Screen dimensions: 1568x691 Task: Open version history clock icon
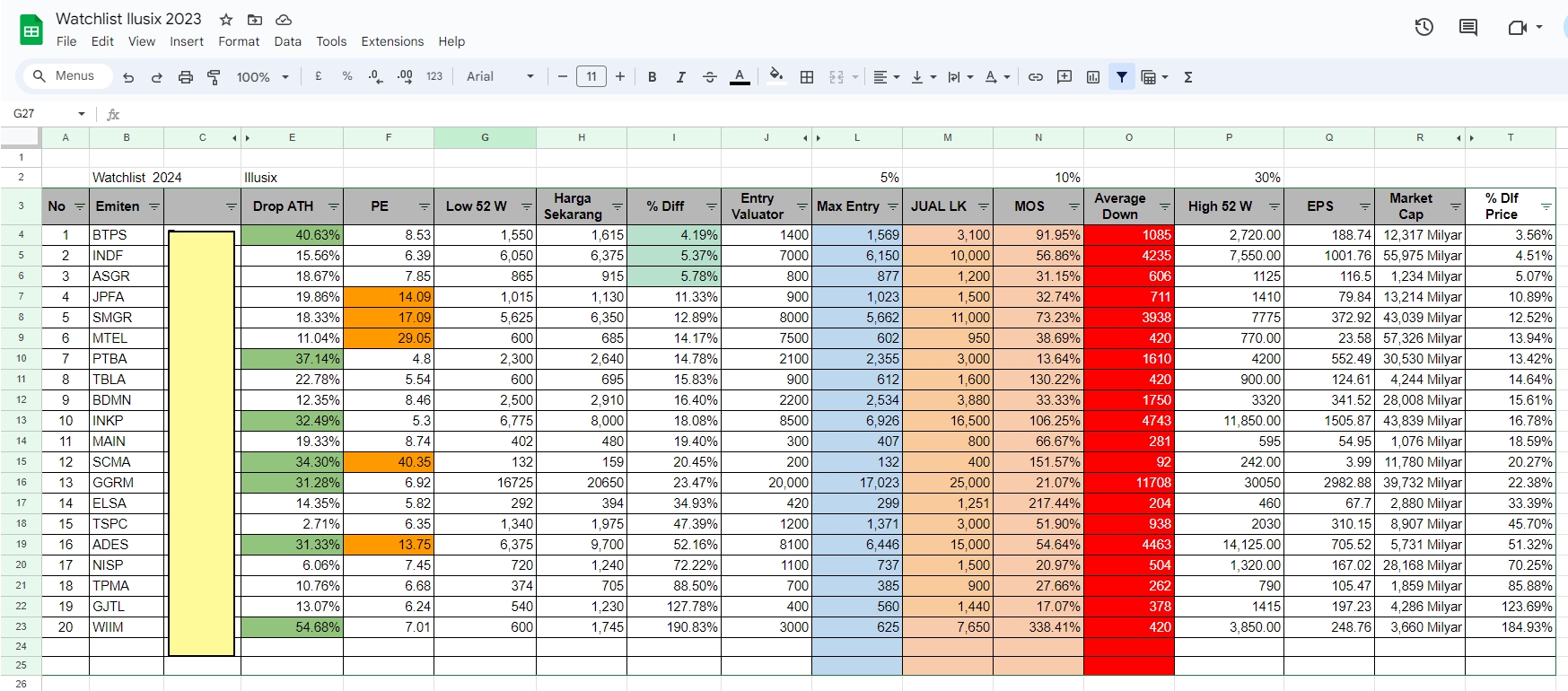click(x=1424, y=28)
